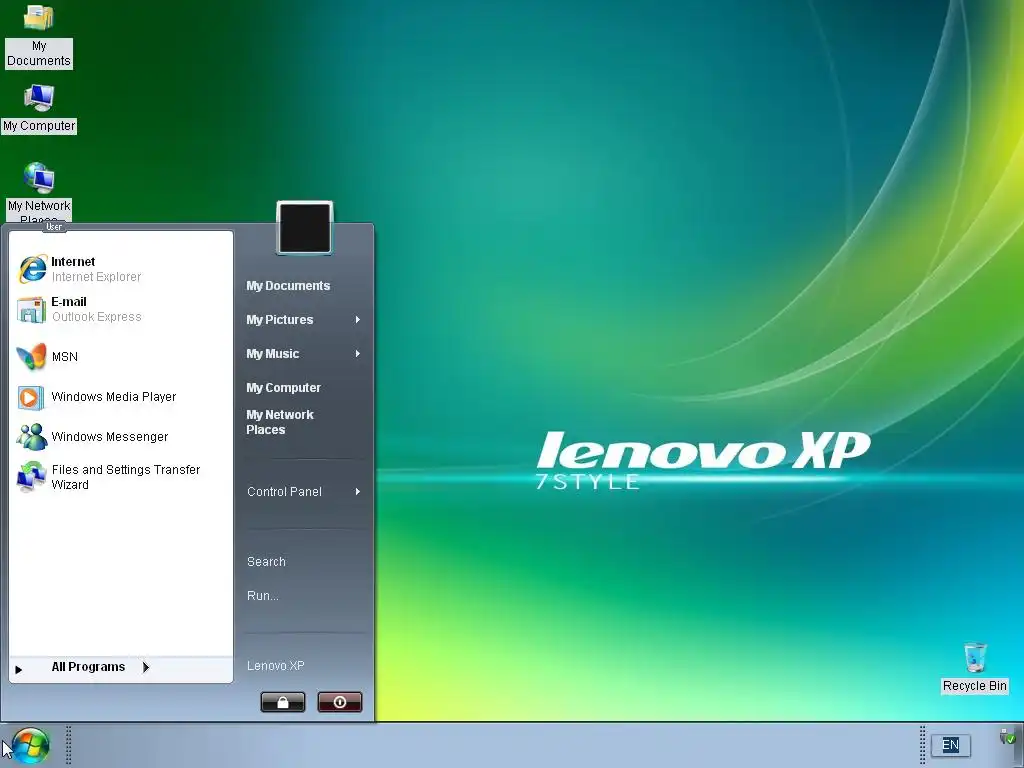Click the Windows Media Player label
Viewport: 1024px width, 768px height.
[x=114, y=396]
